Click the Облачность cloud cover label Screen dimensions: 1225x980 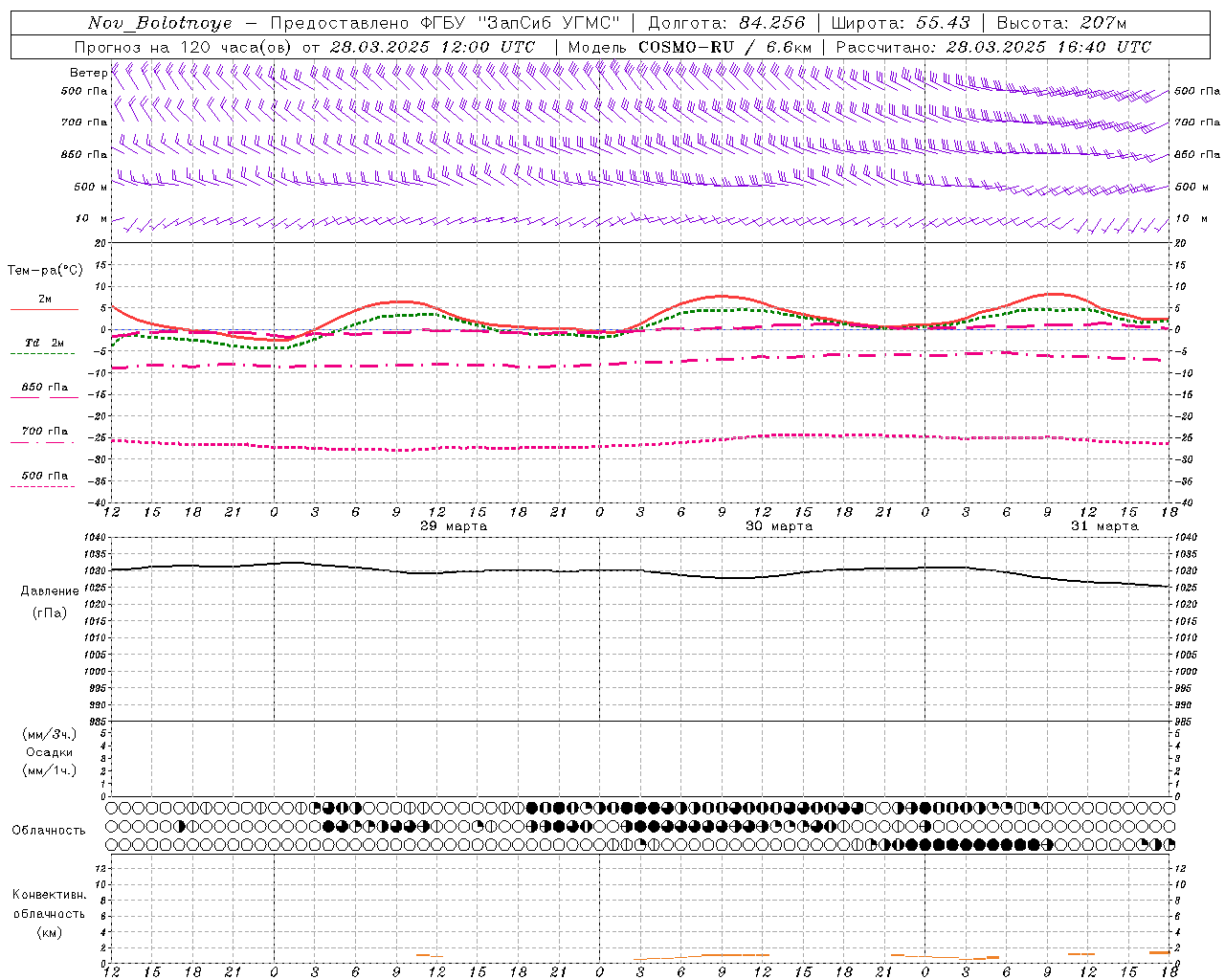click(49, 831)
